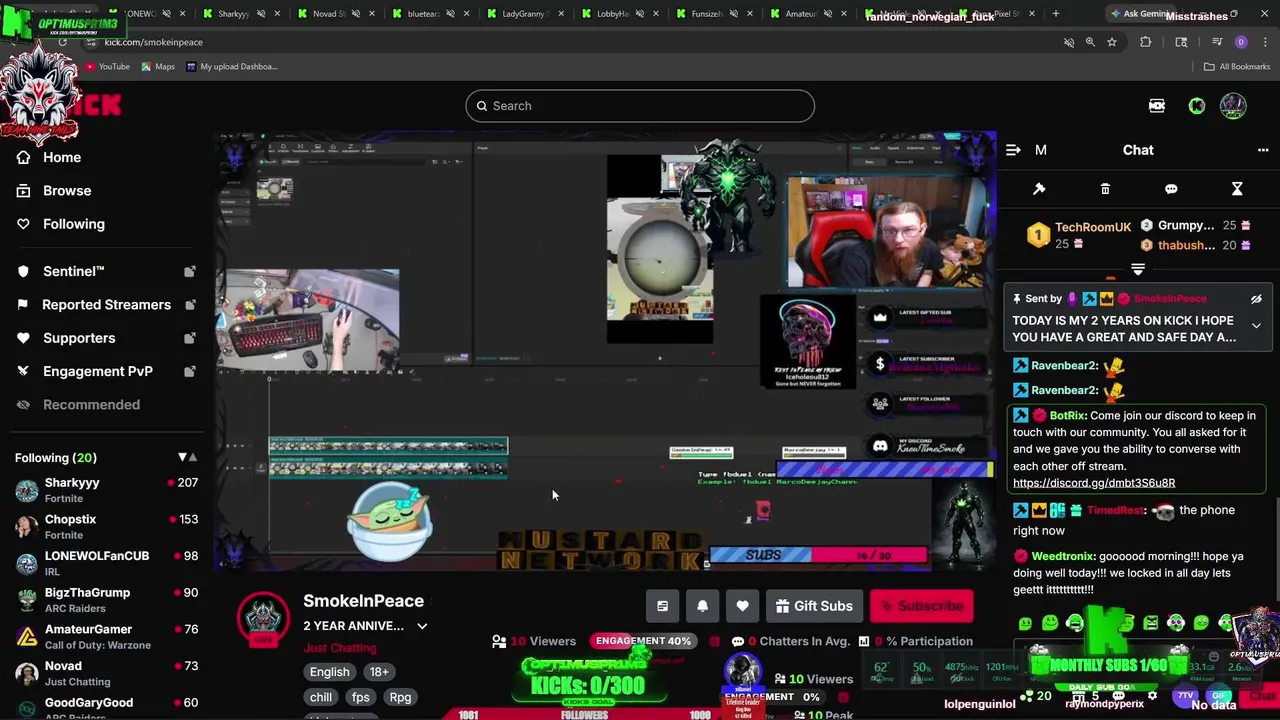Open Reported Streamers in sidebar
Screen dimensions: 1280x720
click(106, 304)
